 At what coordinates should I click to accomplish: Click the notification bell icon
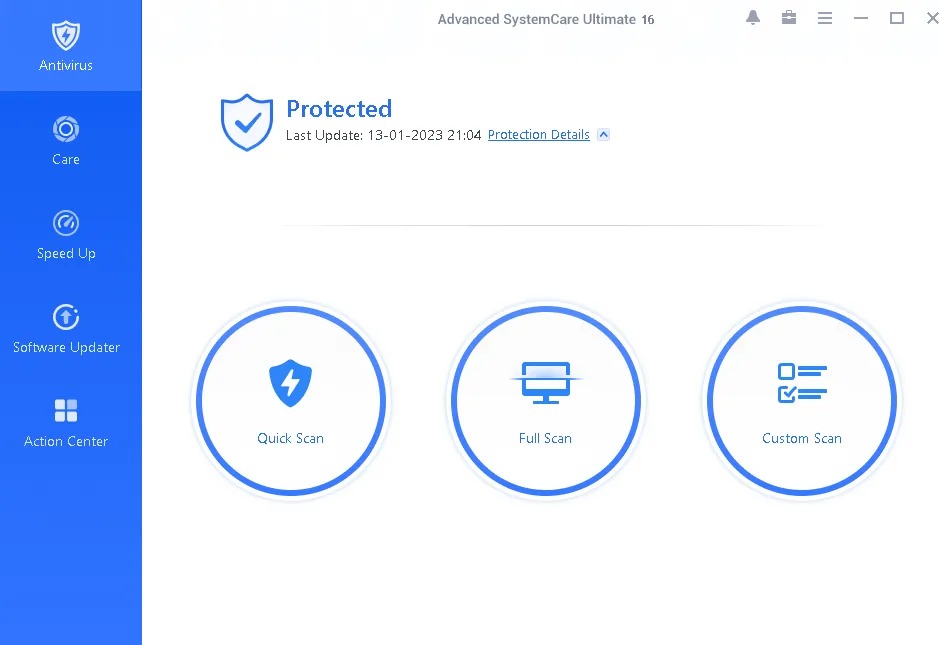coord(753,18)
